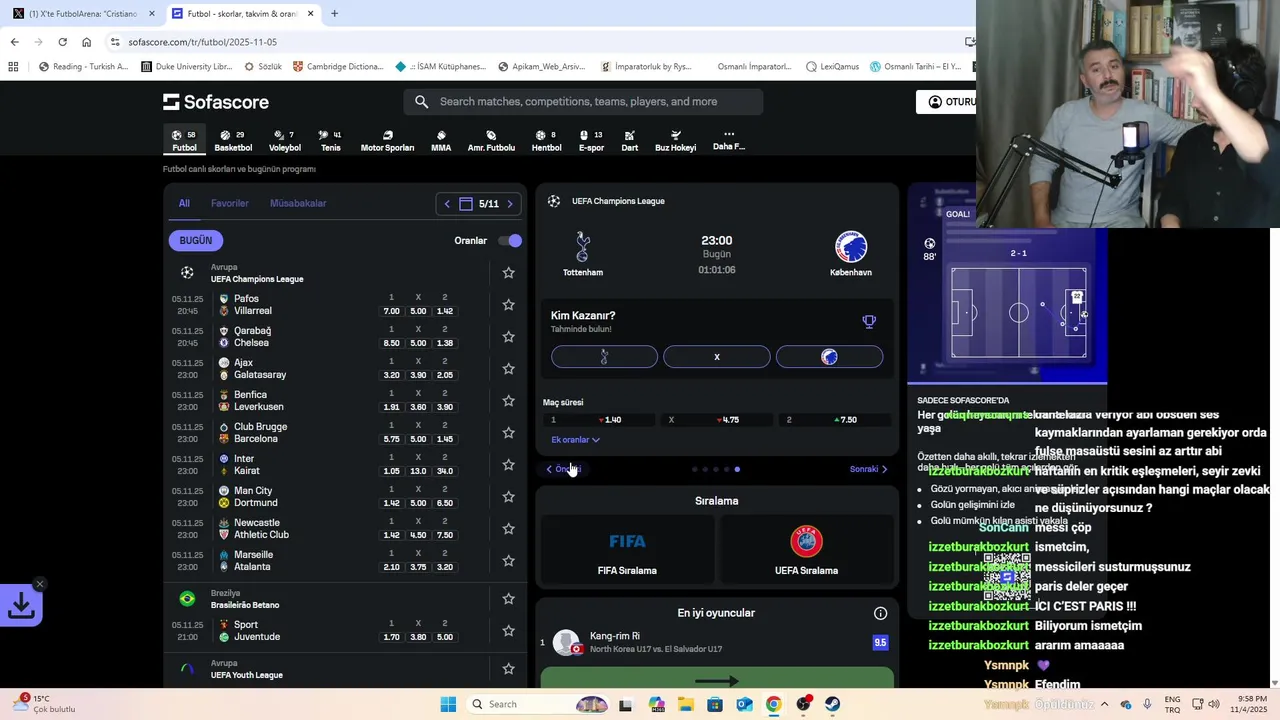Select the Hentbol sport icon
Image resolution: width=1280 pixels, height=720 pixels.
pos(546,140)
